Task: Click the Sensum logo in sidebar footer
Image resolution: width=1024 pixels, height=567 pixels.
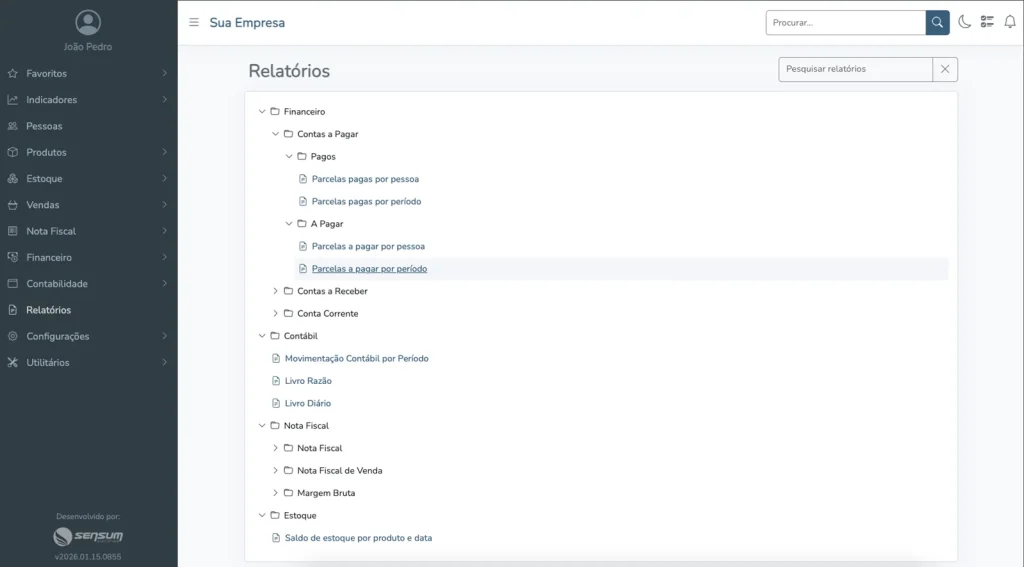Action: point(88,537)
